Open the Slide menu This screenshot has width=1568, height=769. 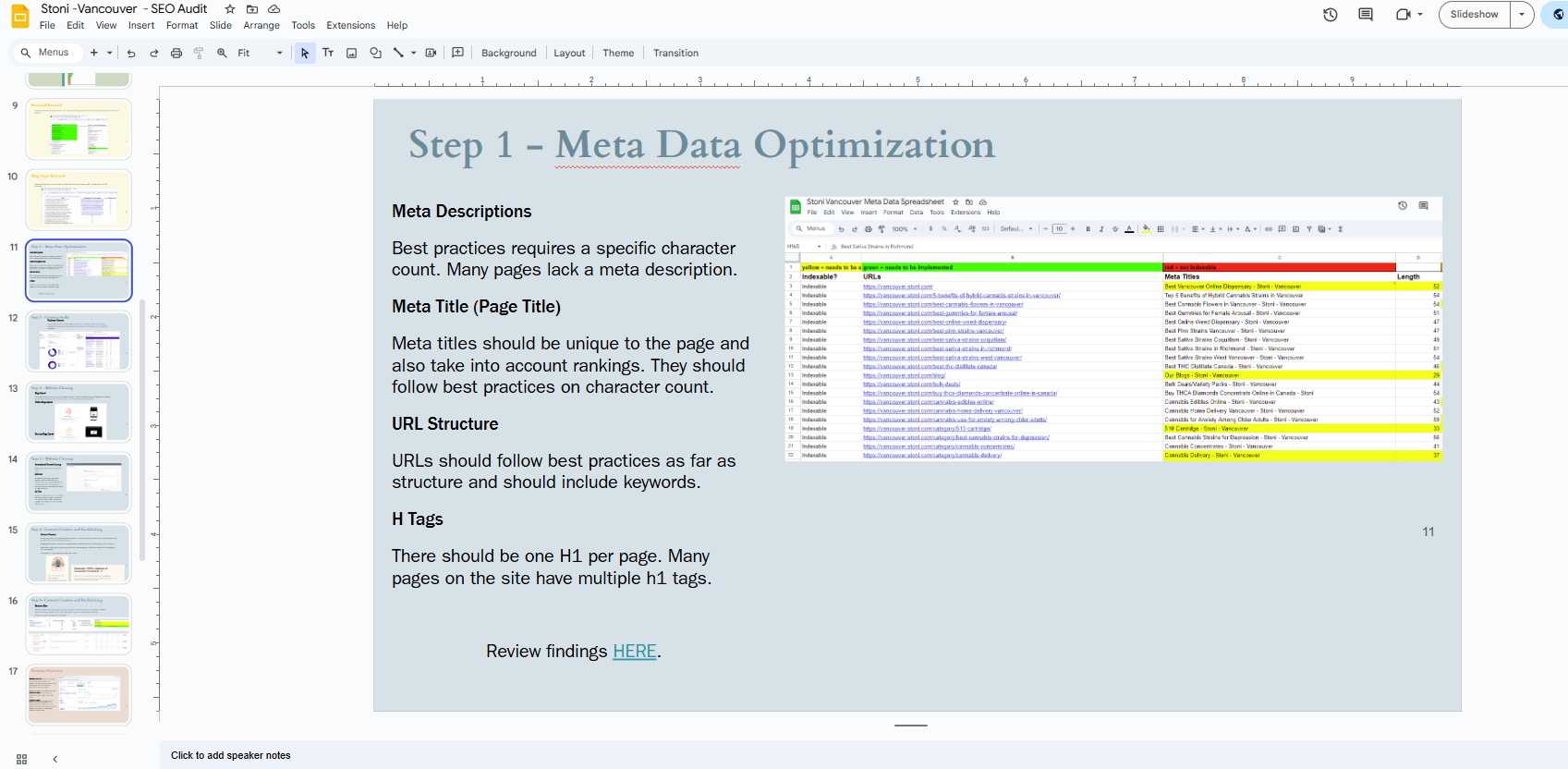point(221,26)
